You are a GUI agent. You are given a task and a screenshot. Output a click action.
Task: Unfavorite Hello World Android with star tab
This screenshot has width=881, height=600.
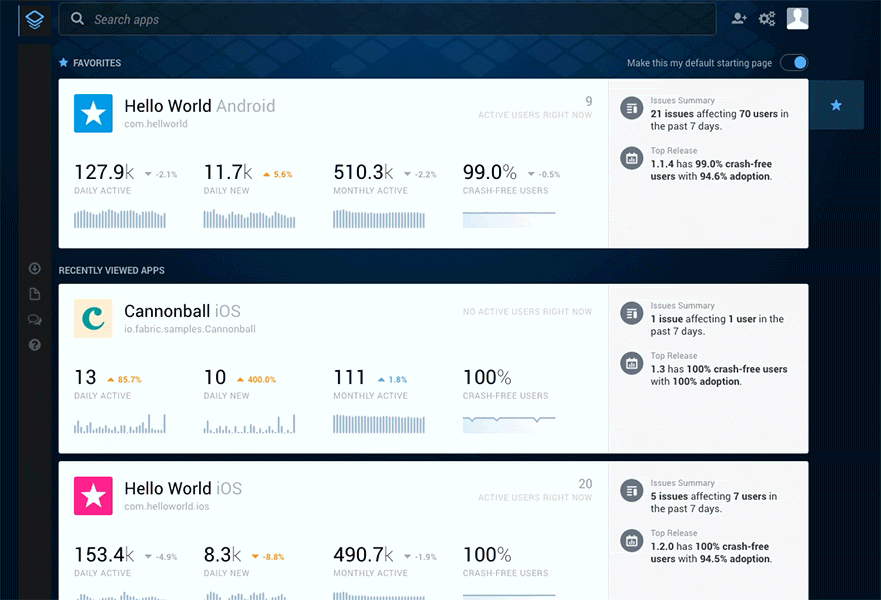[x=836, y=105]
